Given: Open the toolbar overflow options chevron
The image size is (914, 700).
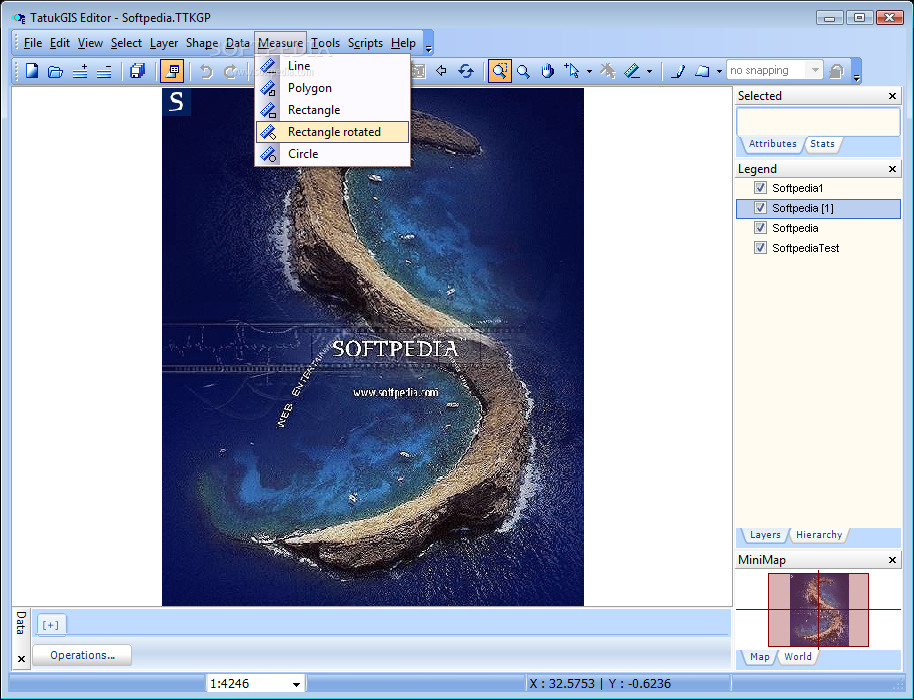Looking at the screenshot, I should click(856, 77).
